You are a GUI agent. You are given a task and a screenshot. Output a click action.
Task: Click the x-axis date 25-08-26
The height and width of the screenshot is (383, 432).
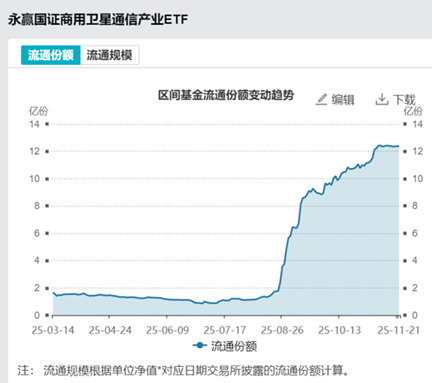[x=282, y=330]
